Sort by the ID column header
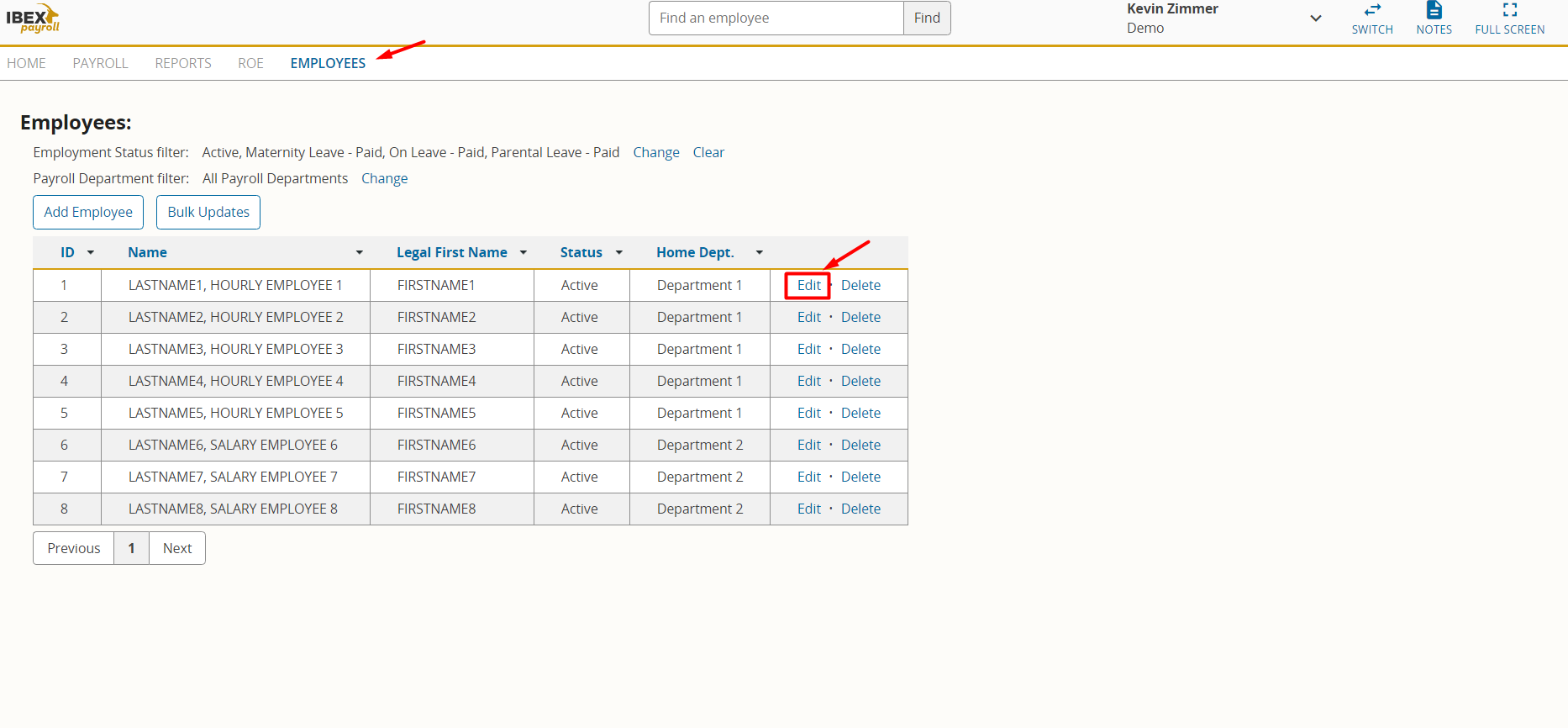 [x=67, y=252]
